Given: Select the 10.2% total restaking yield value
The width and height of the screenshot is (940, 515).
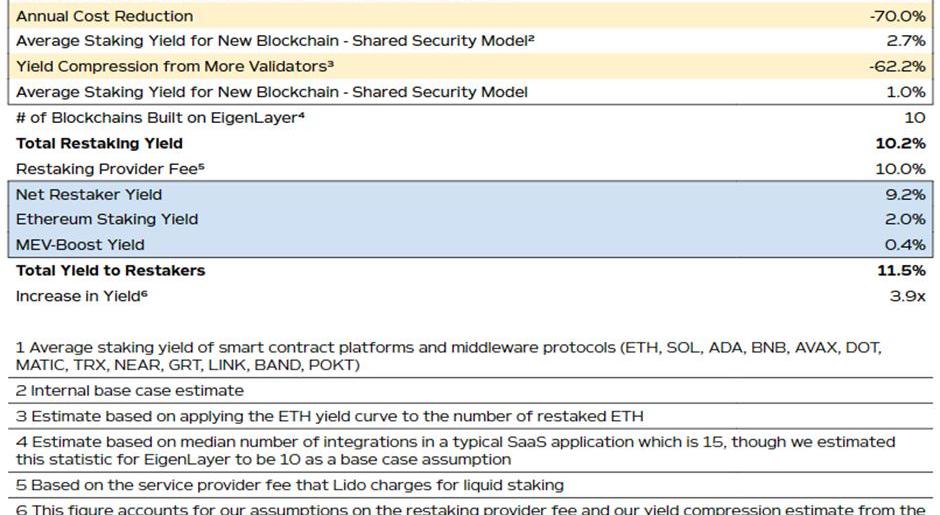Looking at the screenshot, I should pyautogui.click(x=900, y=143).
